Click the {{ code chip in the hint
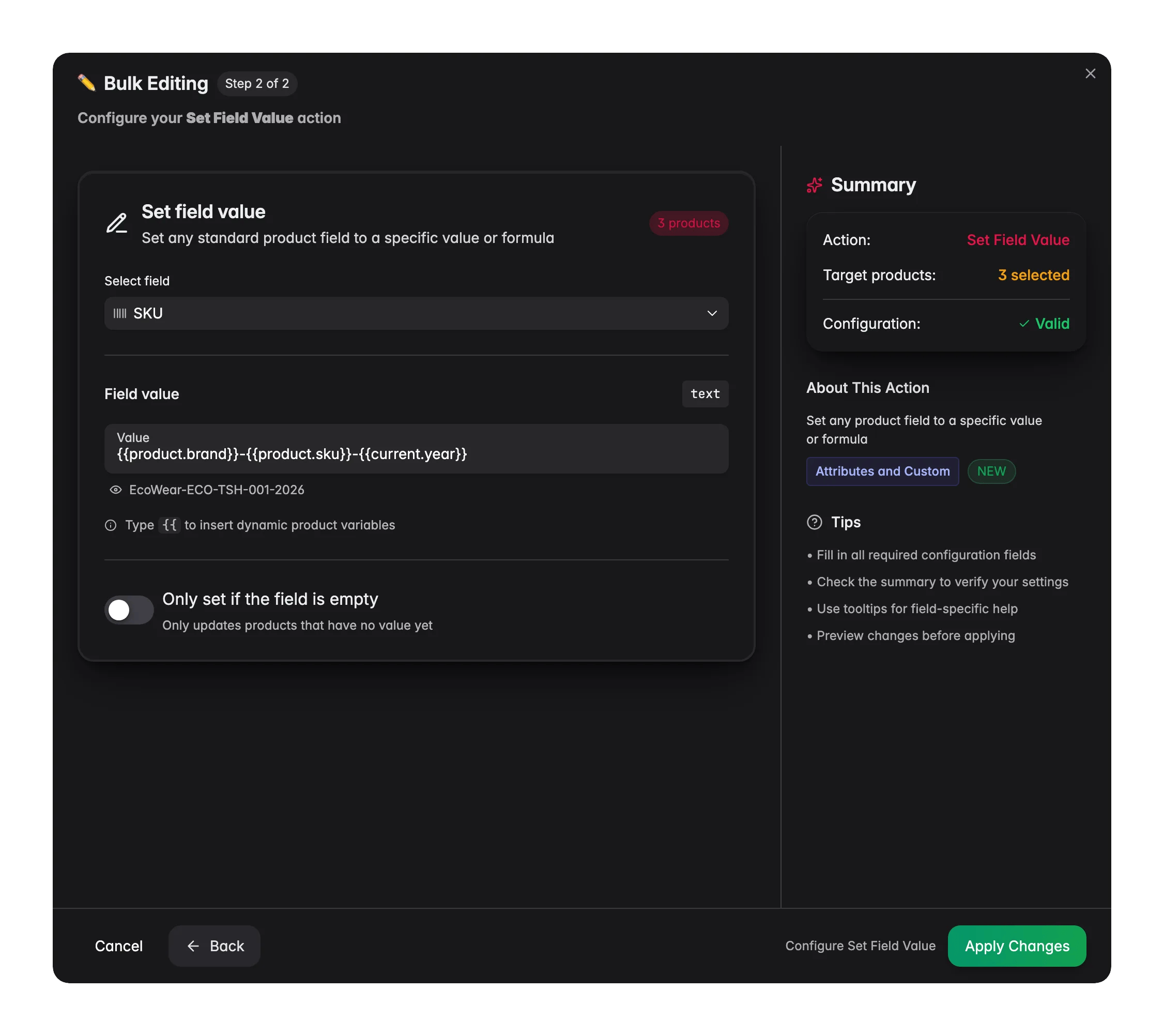1164x1036 pixels. point(170,525)
